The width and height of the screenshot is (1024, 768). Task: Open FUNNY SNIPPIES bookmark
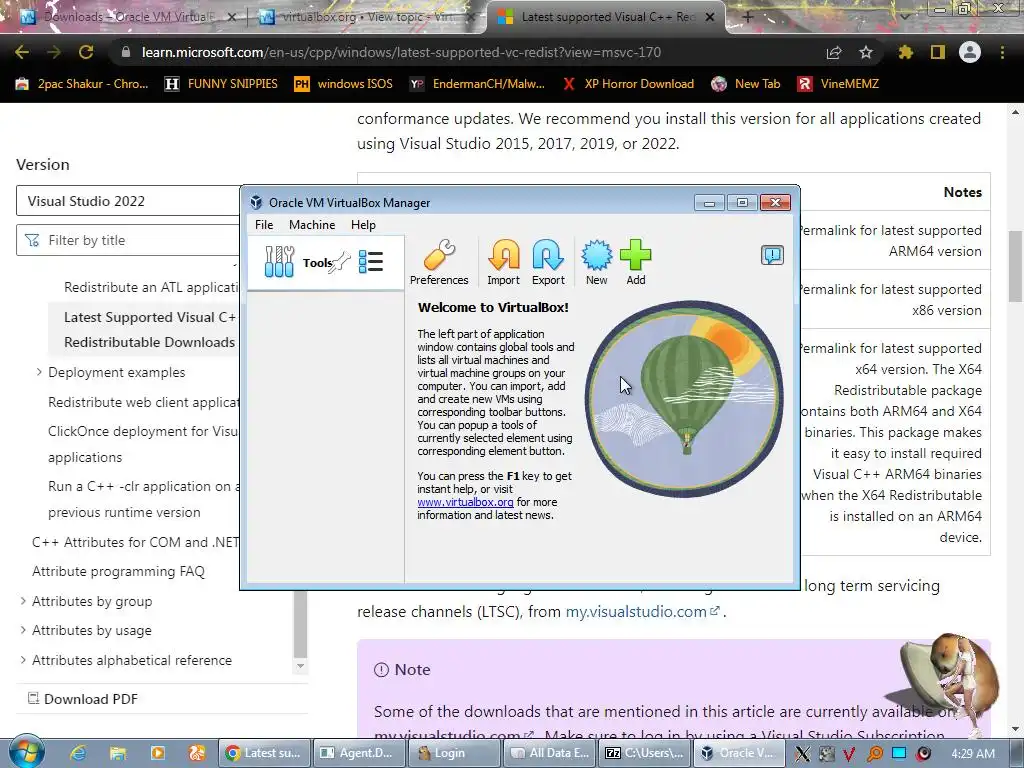pos(221,84)
